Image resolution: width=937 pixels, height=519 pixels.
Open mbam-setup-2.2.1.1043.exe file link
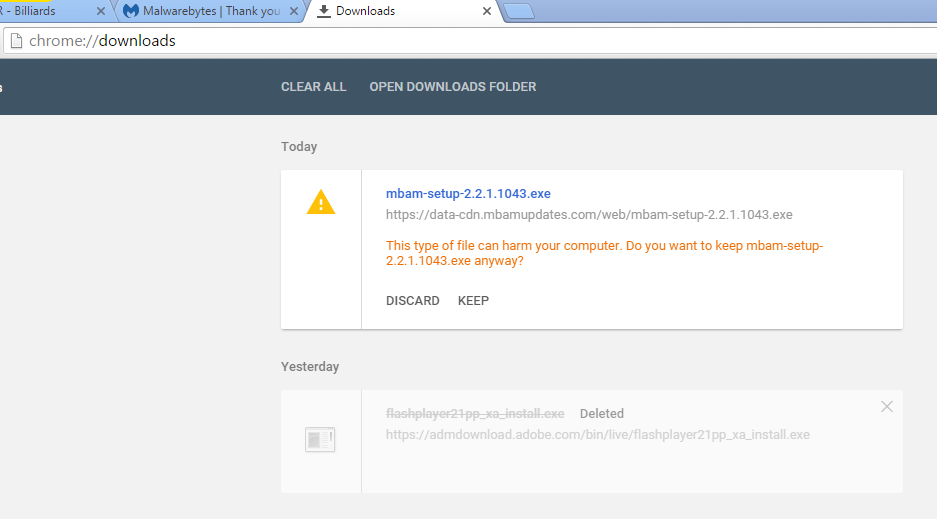(x=468, y=194)
